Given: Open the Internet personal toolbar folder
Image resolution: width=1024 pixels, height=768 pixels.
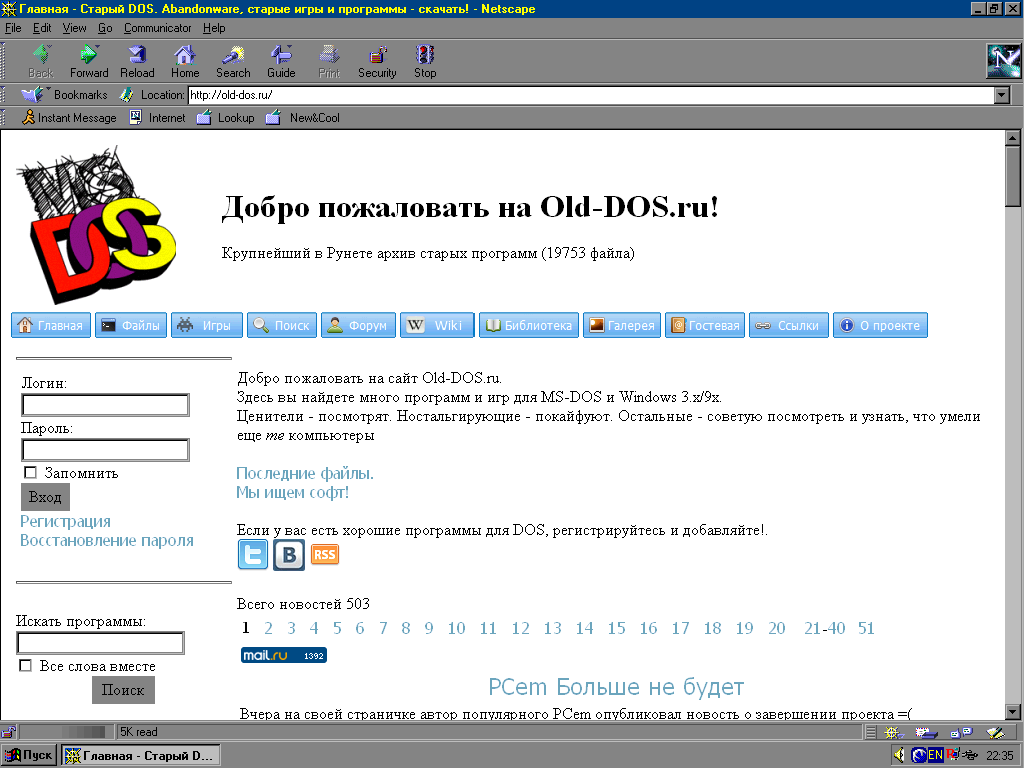Looking at the screenshot, I should coord(157,118).
